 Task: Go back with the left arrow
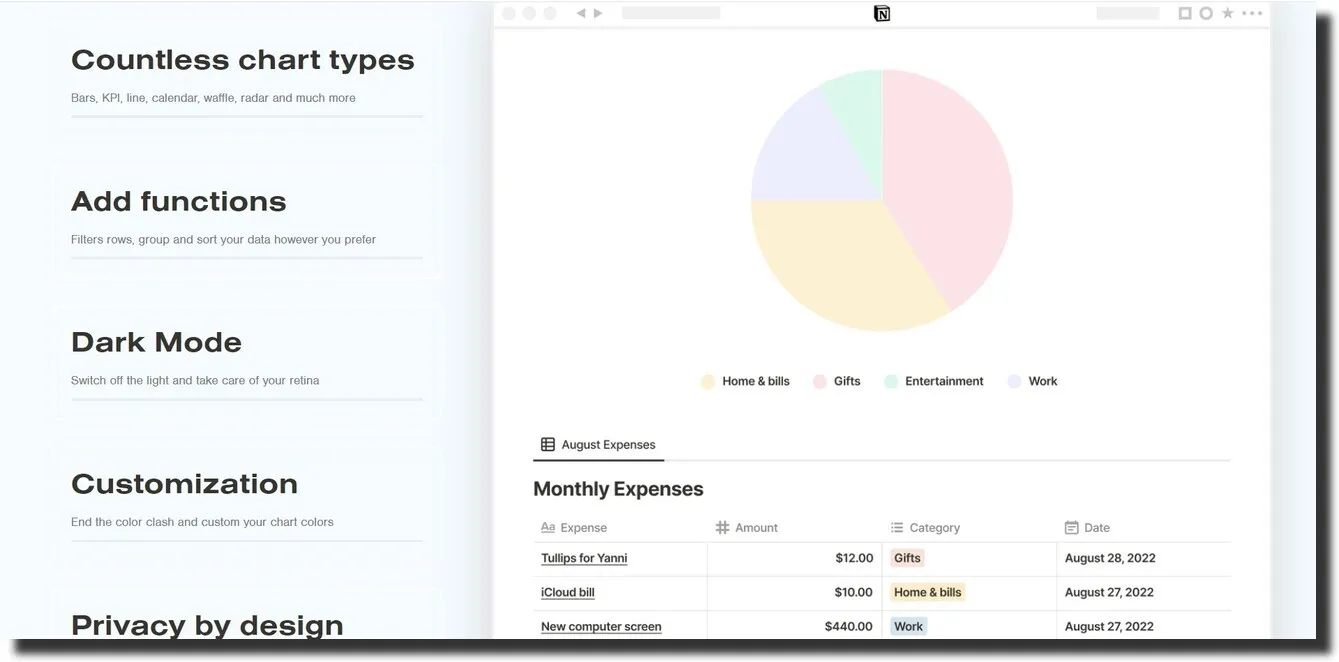(x=581, y=13)
